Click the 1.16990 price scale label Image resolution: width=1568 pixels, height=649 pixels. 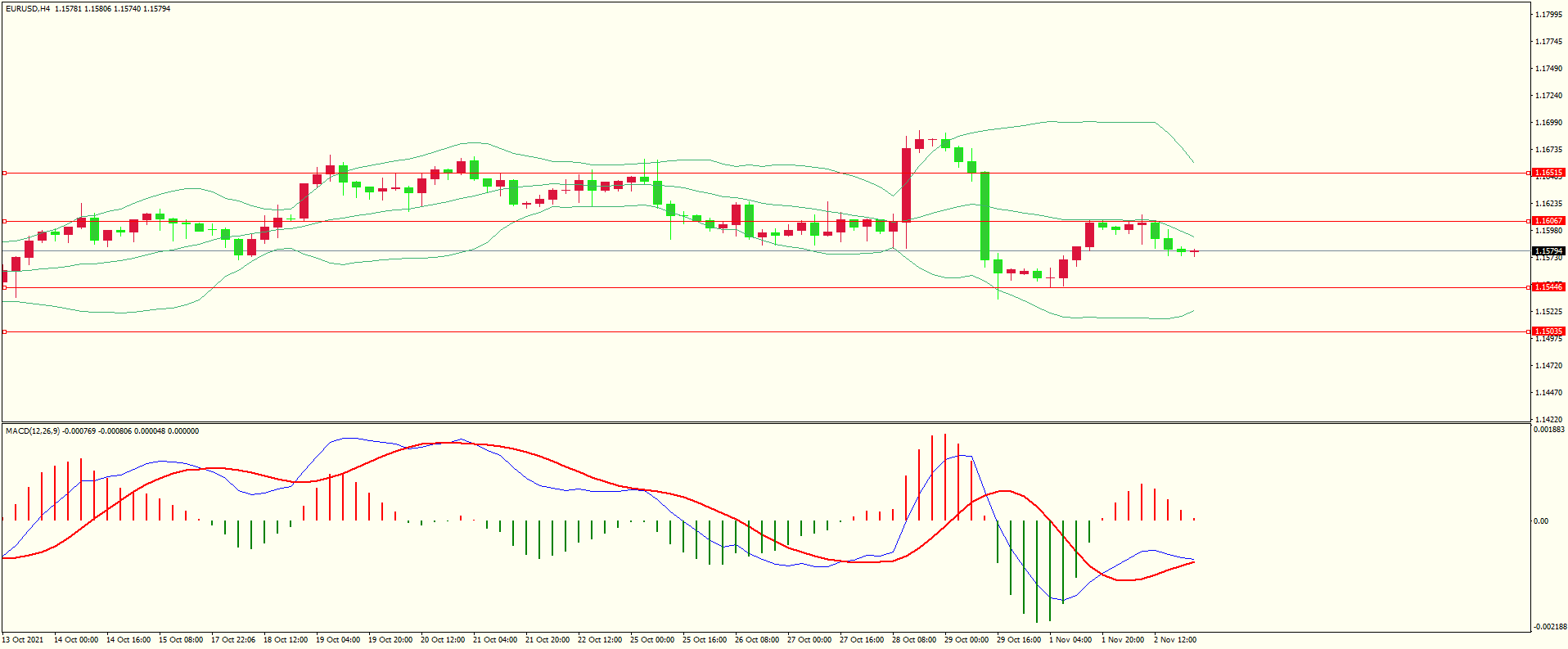pyautogui.click(x=1548, y=123)
